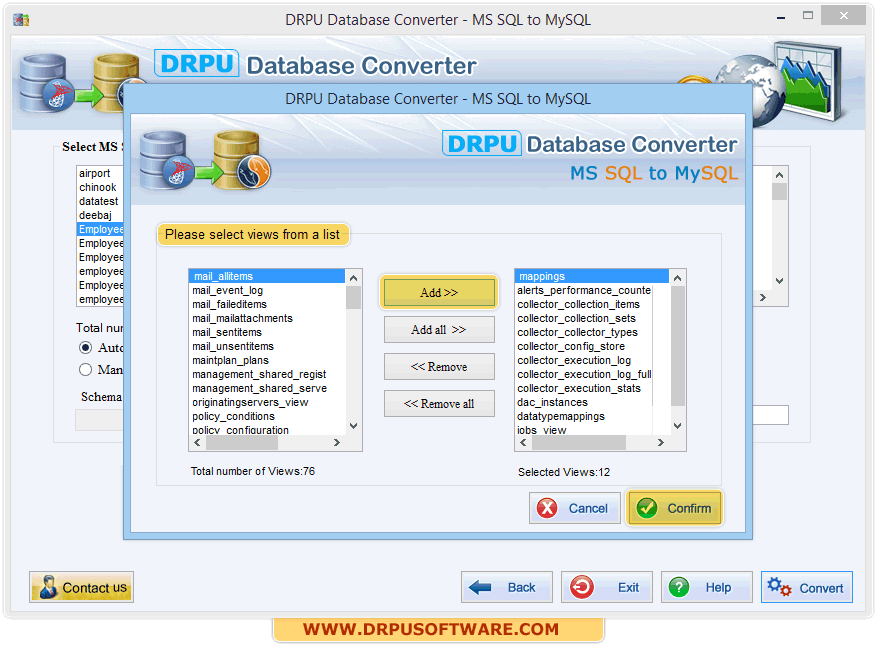Confirm the selected views
Image resolution: width=877 pixels, height=645 pixels.
point(675,508)
